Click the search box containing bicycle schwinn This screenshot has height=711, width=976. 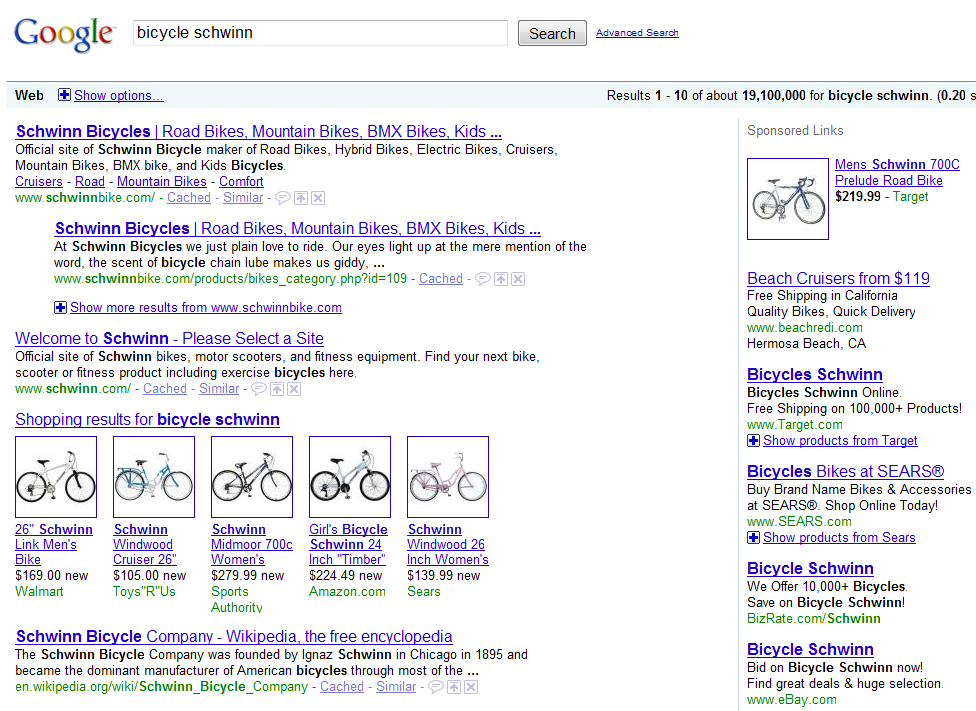(321, 33)
